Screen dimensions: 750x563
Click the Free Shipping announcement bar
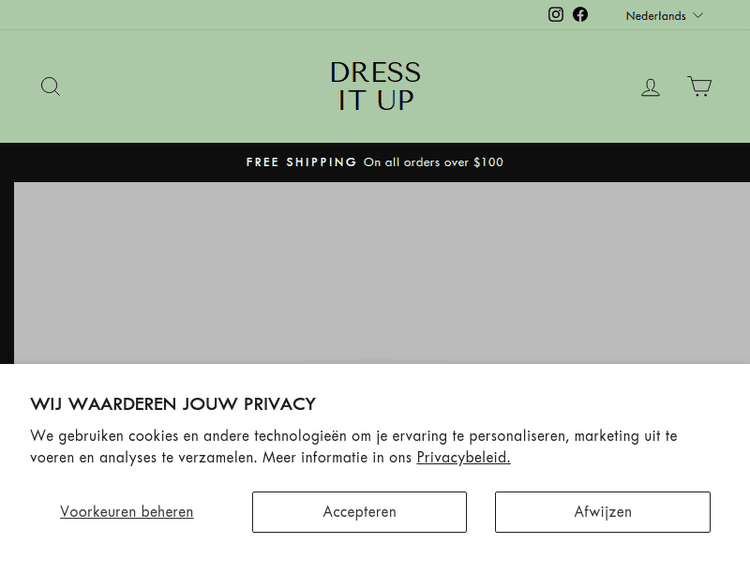(375, 162)
